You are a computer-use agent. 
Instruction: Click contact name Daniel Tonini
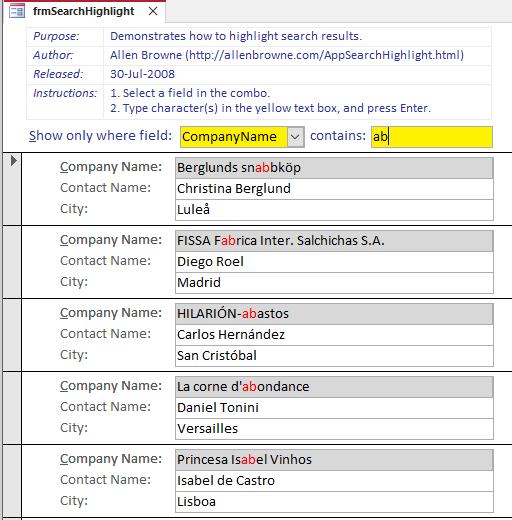(334, 408)
